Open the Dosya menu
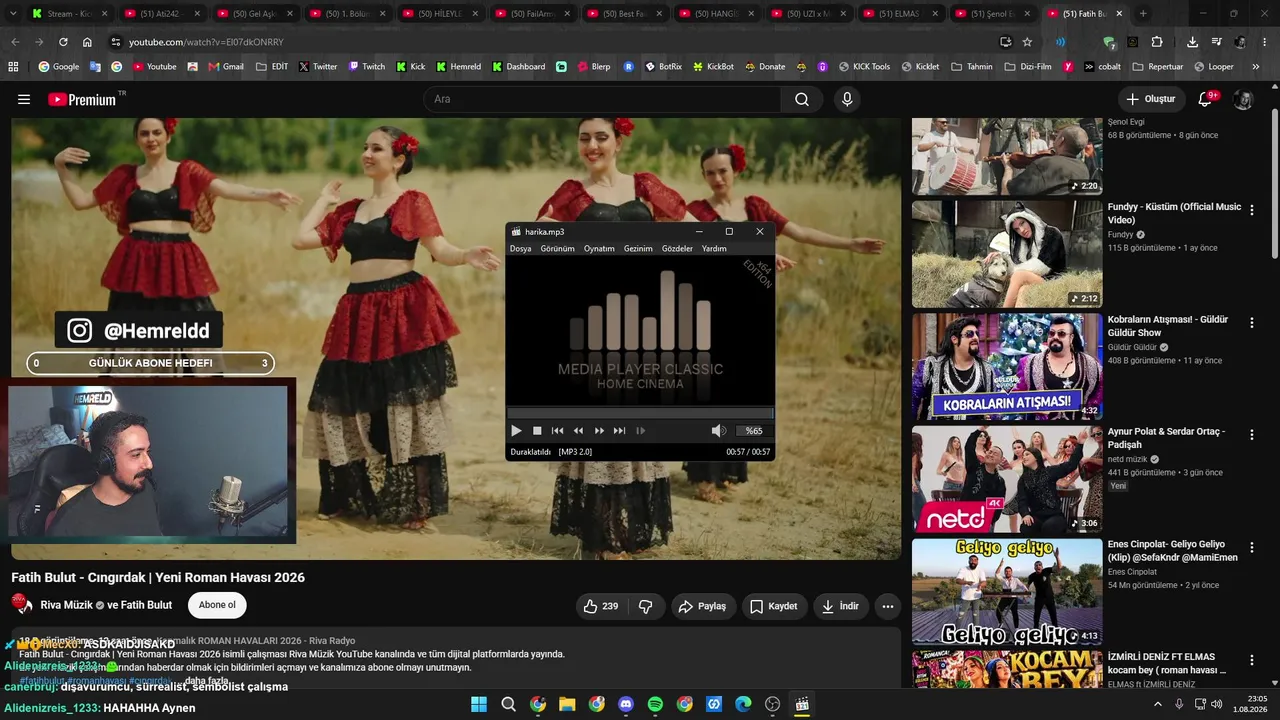Viewport: 1280px width, 720px height. 521,249
